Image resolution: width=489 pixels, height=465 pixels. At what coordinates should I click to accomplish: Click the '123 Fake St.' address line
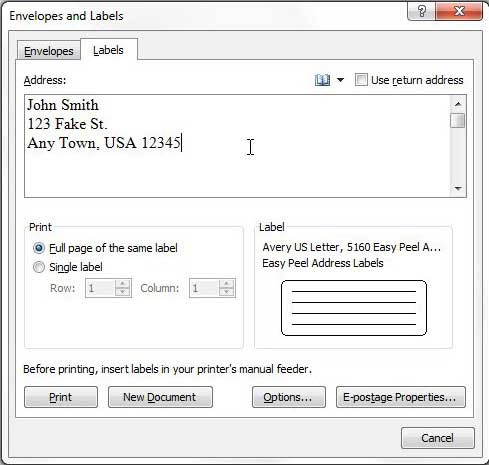pyautogui.click(x=67, y=124)
